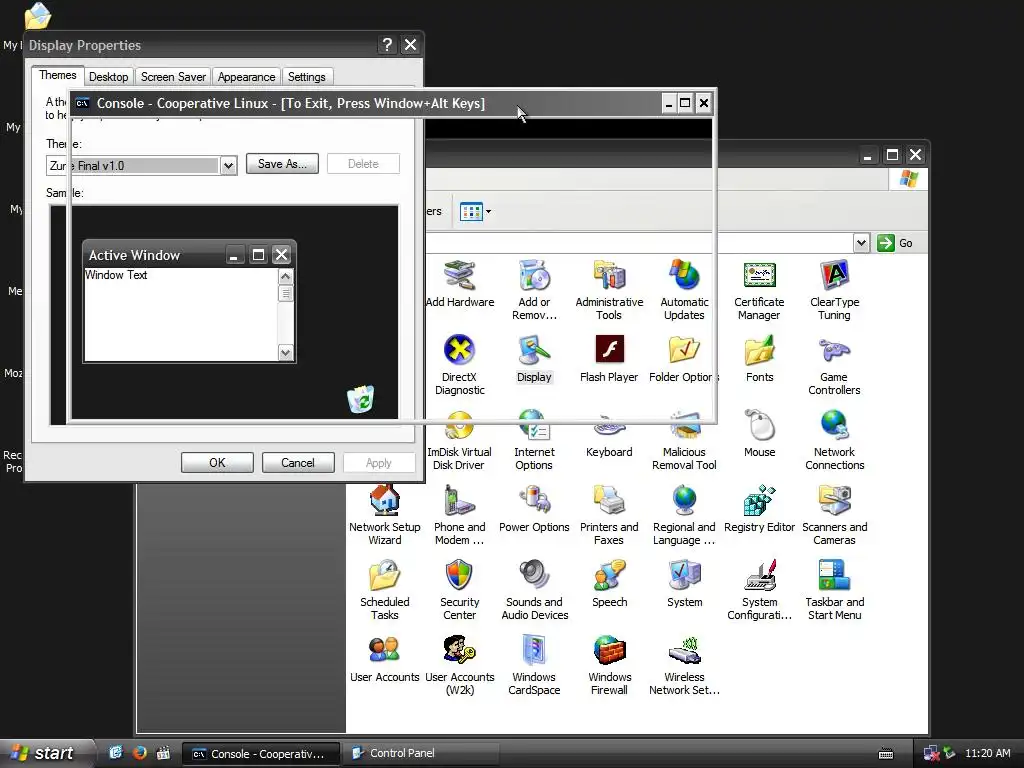This screenshot has width=1024, height=768.
Task: Open Sounds and Audio Devices icon
Action: point(534,575)
